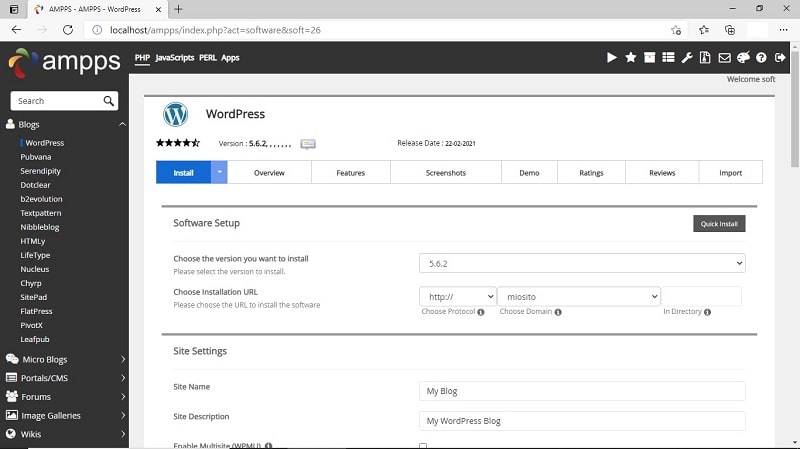Image resolution: width=800 pixels, height=449 pixels.
Task: Expand the Forums category
Action: coord(123,397)
